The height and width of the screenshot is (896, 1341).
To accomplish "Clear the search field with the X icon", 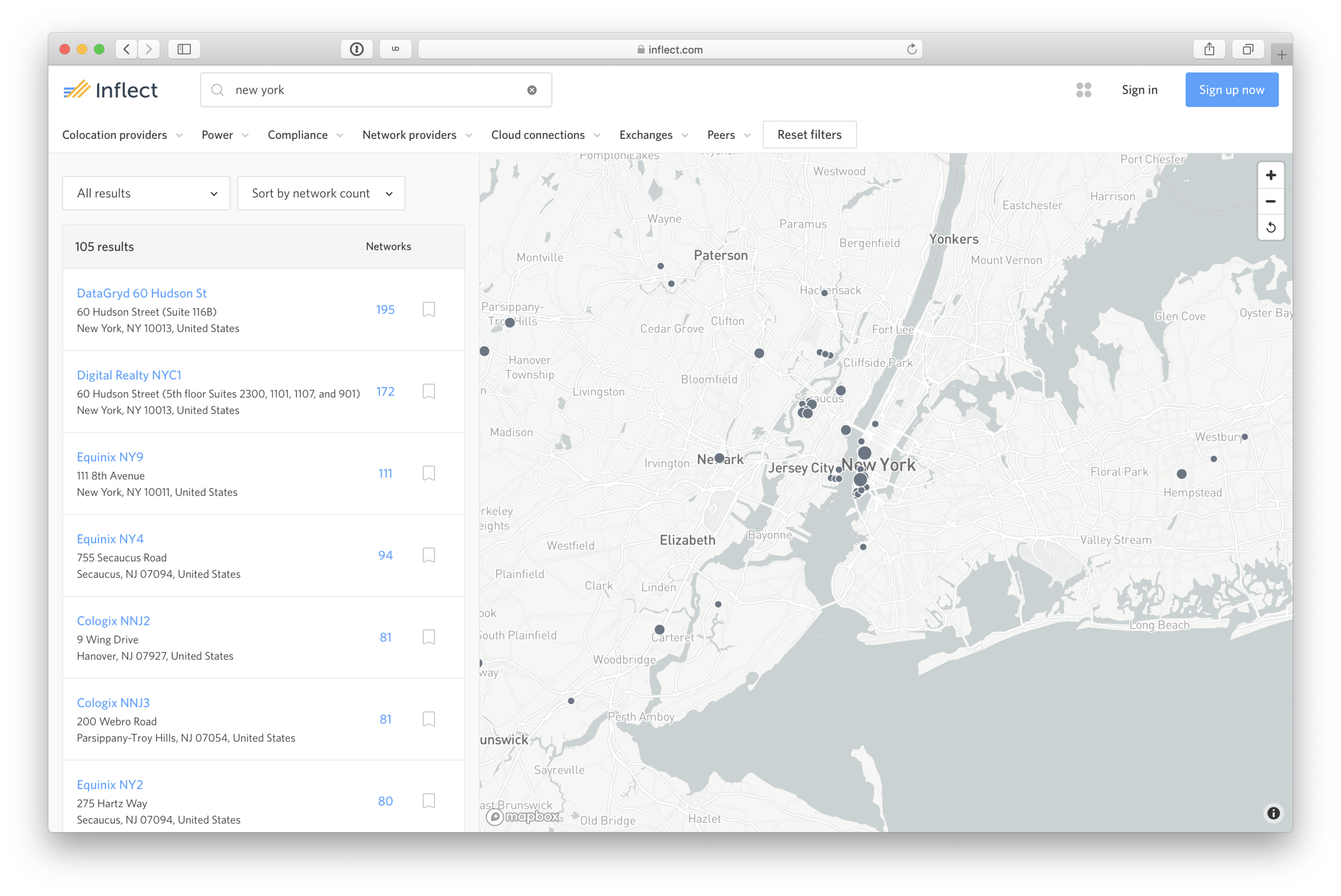I will coord(532,90).
